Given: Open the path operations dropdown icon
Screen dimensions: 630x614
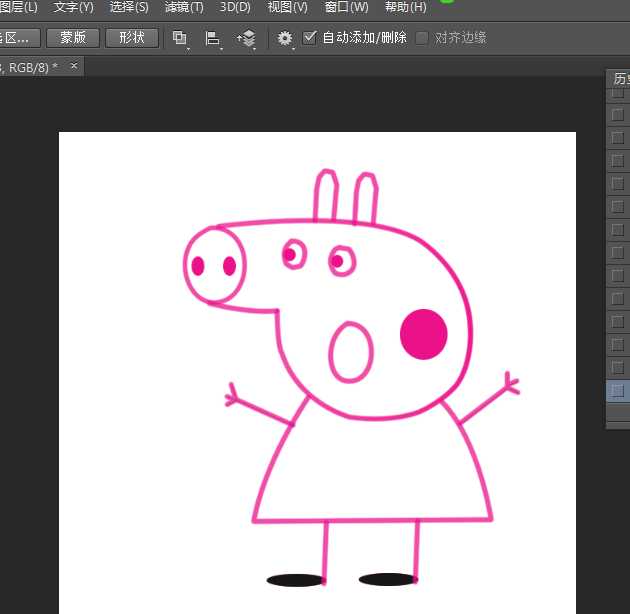Looking at the screenshot, I should click(x=180, y=38).
